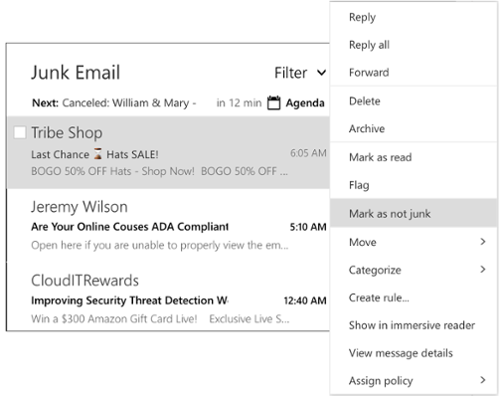Open the Agenda calendar icon

(x=274, y=103)
